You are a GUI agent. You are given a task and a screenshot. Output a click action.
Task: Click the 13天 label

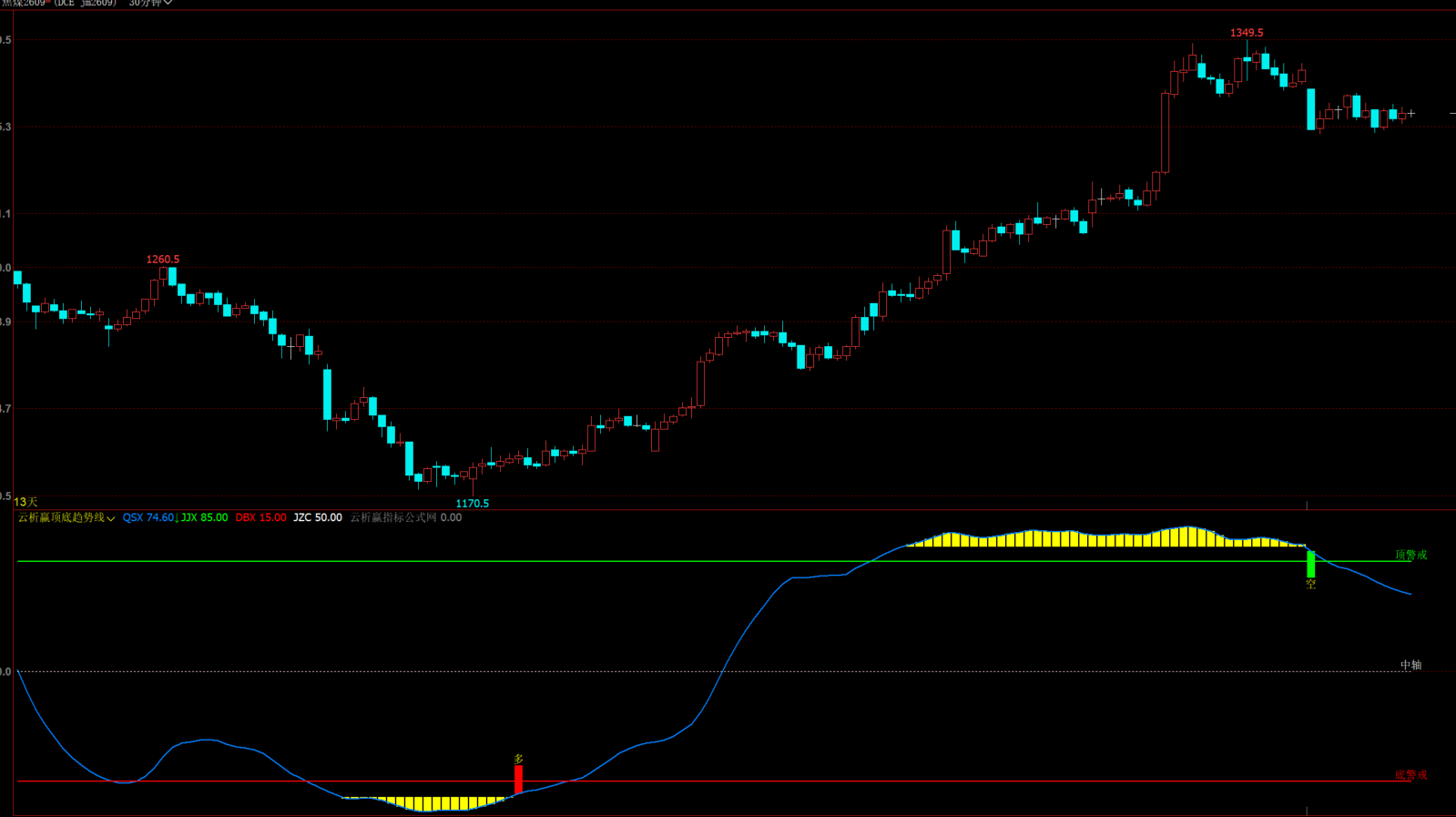(x=25, y=503)
